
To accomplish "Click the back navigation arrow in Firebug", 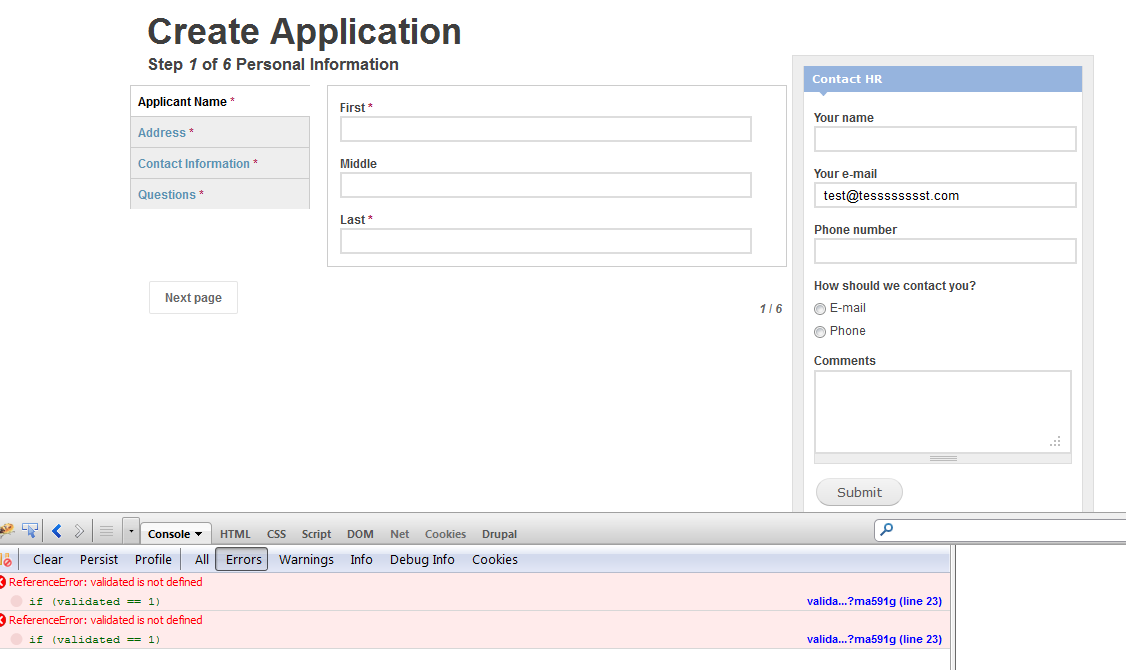I will 56,531.
